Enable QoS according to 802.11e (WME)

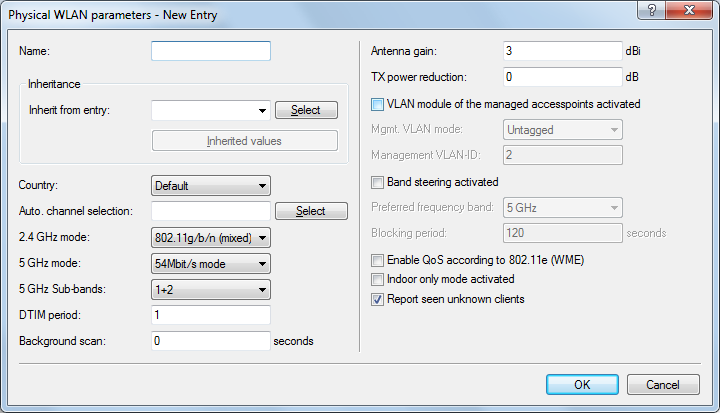(x=378, y=260)
